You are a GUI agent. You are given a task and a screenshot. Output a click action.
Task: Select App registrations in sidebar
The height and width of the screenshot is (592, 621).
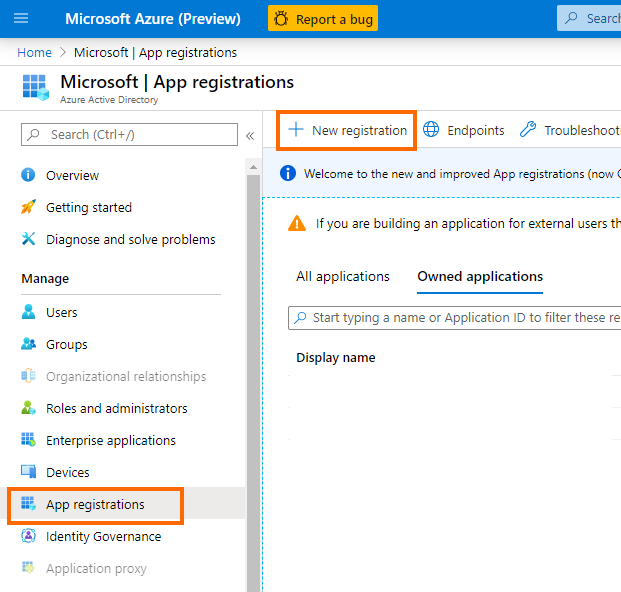click(x=95, y=504)
